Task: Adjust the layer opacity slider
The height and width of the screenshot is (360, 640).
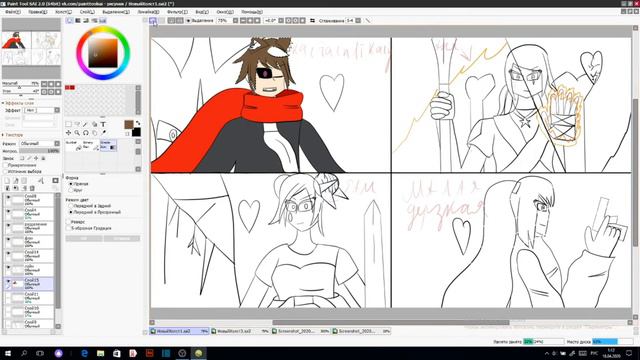Action: point(39,151)
